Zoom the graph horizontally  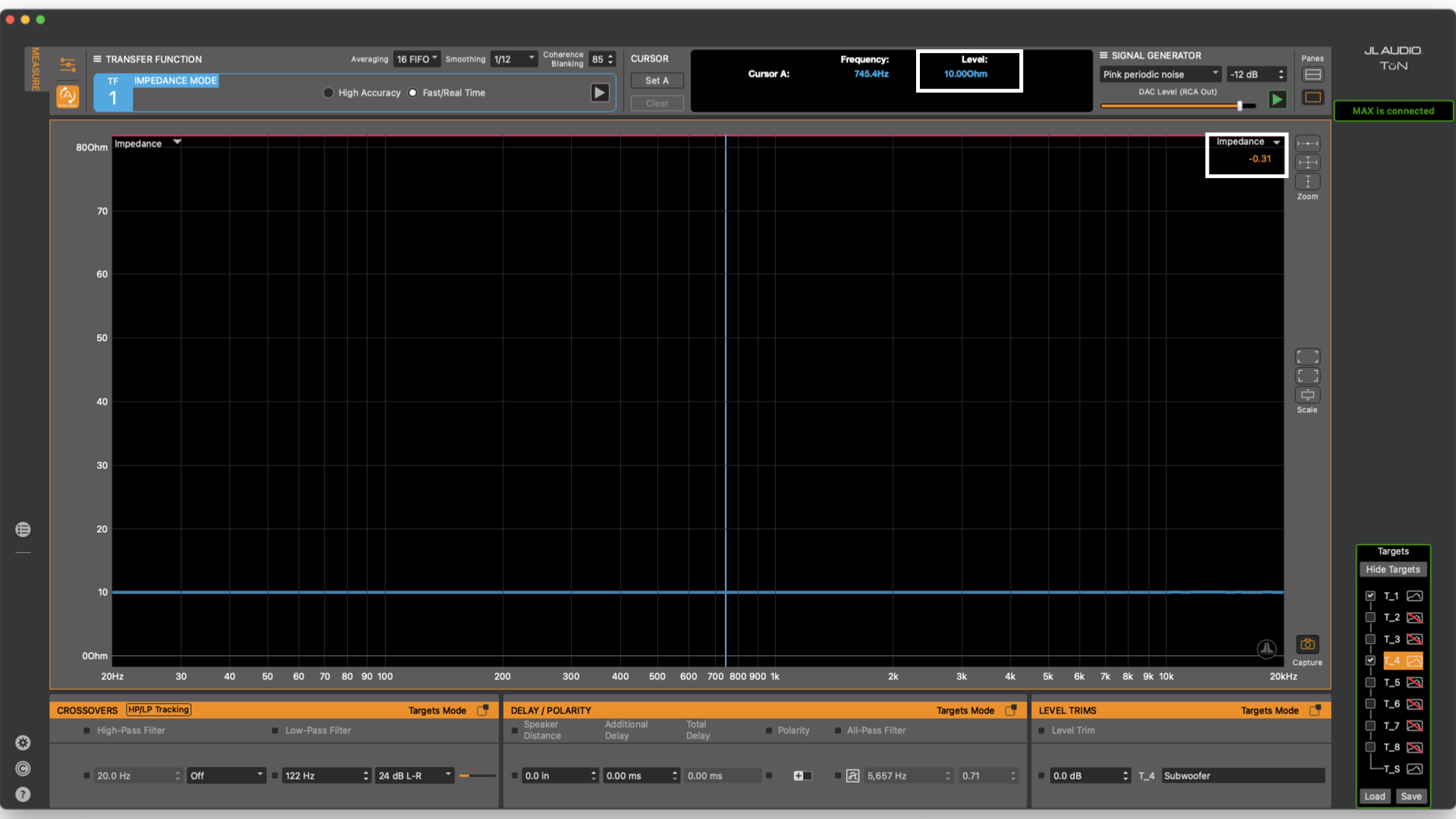[x=1307, y=144]
